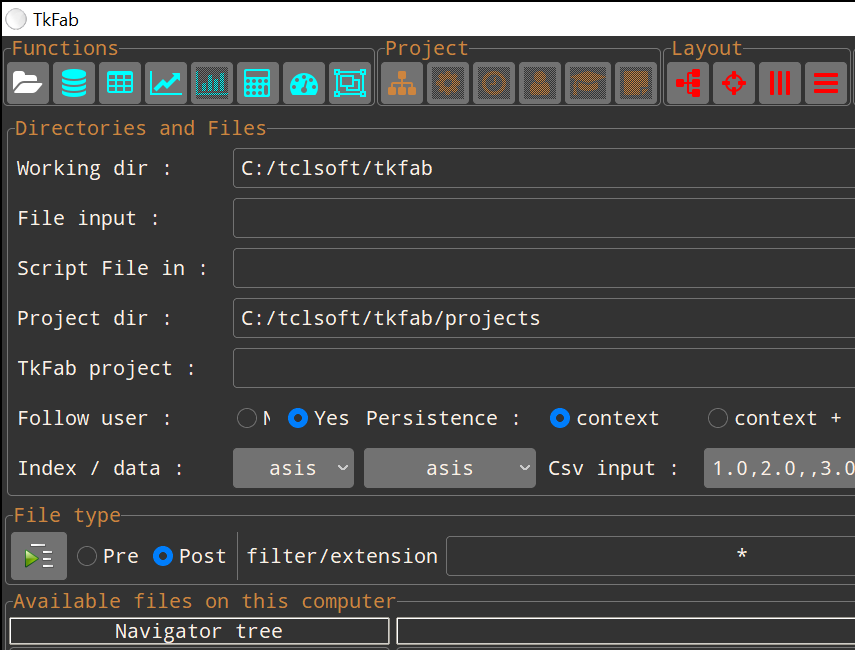Select the Pre file type option

87,556
